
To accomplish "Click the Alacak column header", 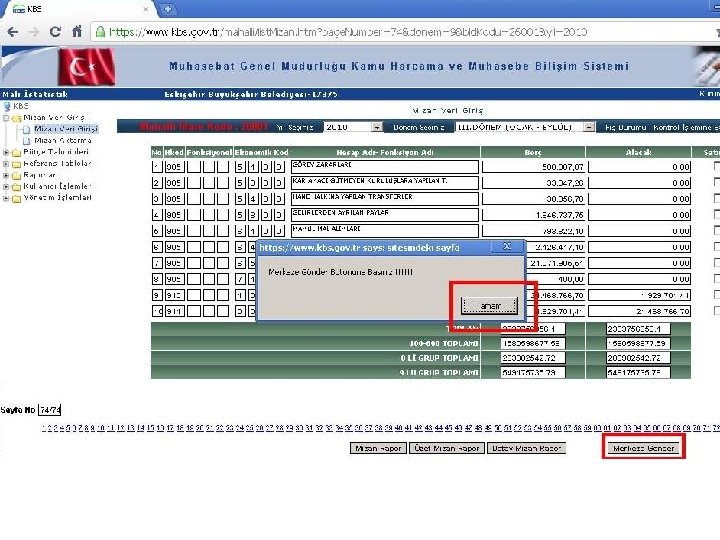I will coord(638,152).
